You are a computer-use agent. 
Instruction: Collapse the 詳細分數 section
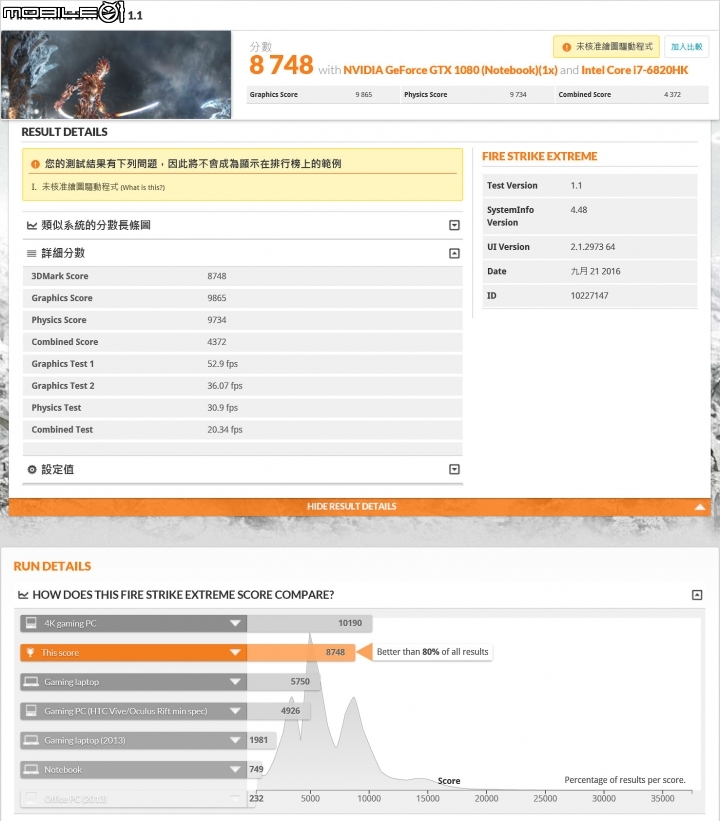[455, 253]
